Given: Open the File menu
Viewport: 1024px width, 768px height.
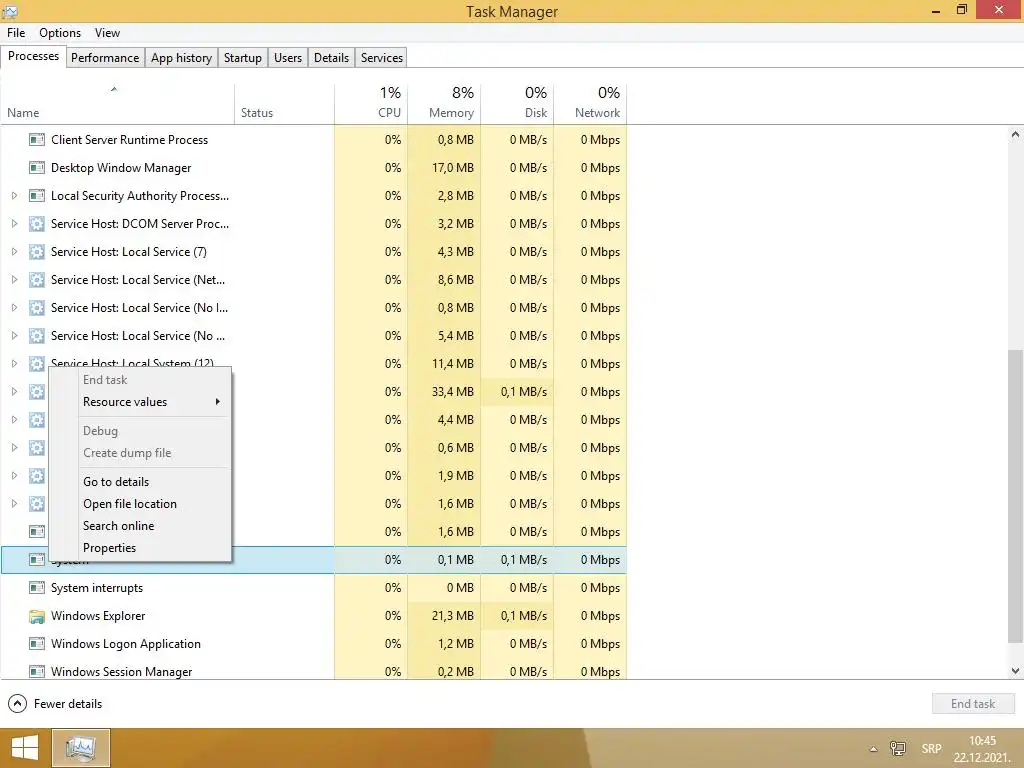Looking at the screenshot, I should (x=16, y=33).
